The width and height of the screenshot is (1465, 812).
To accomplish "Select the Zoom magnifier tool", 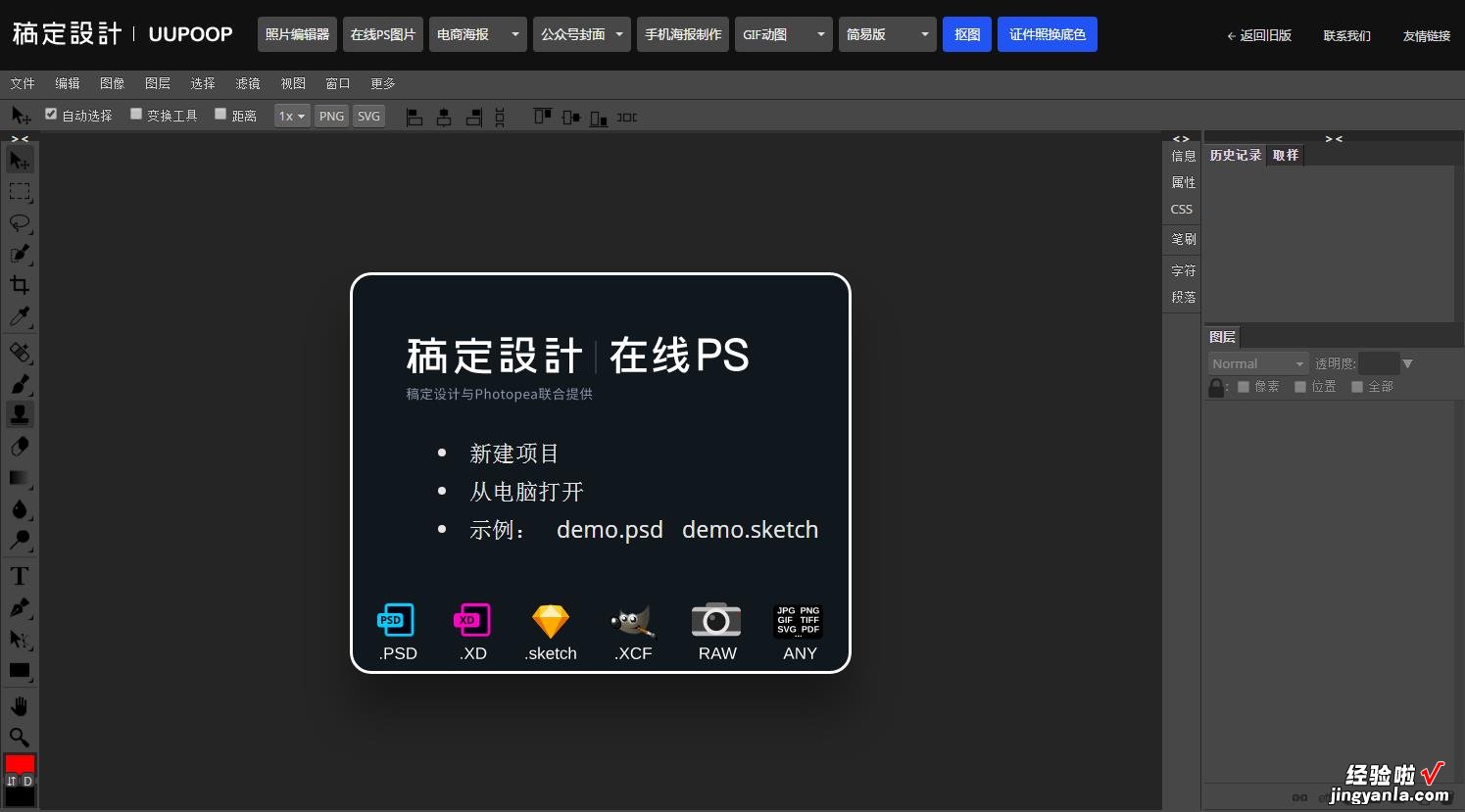I will click(x=20, y=737).
